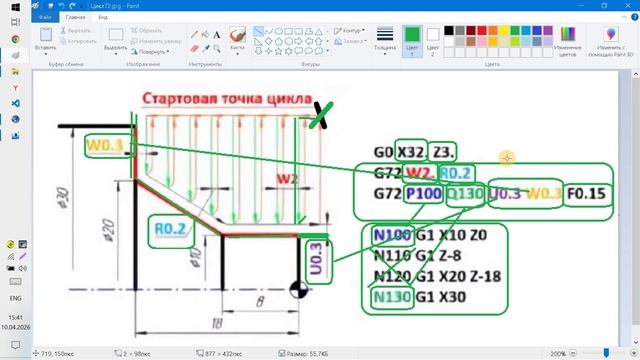Expand the Заливка (Fill) dropdown
This screenshot has height=360, width=640.
350,41
